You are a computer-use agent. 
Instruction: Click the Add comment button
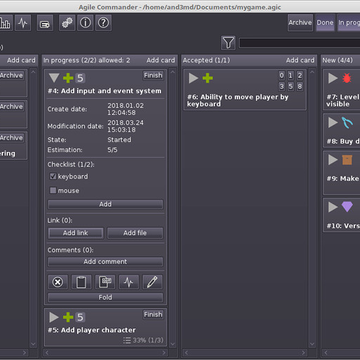point(105,262)
